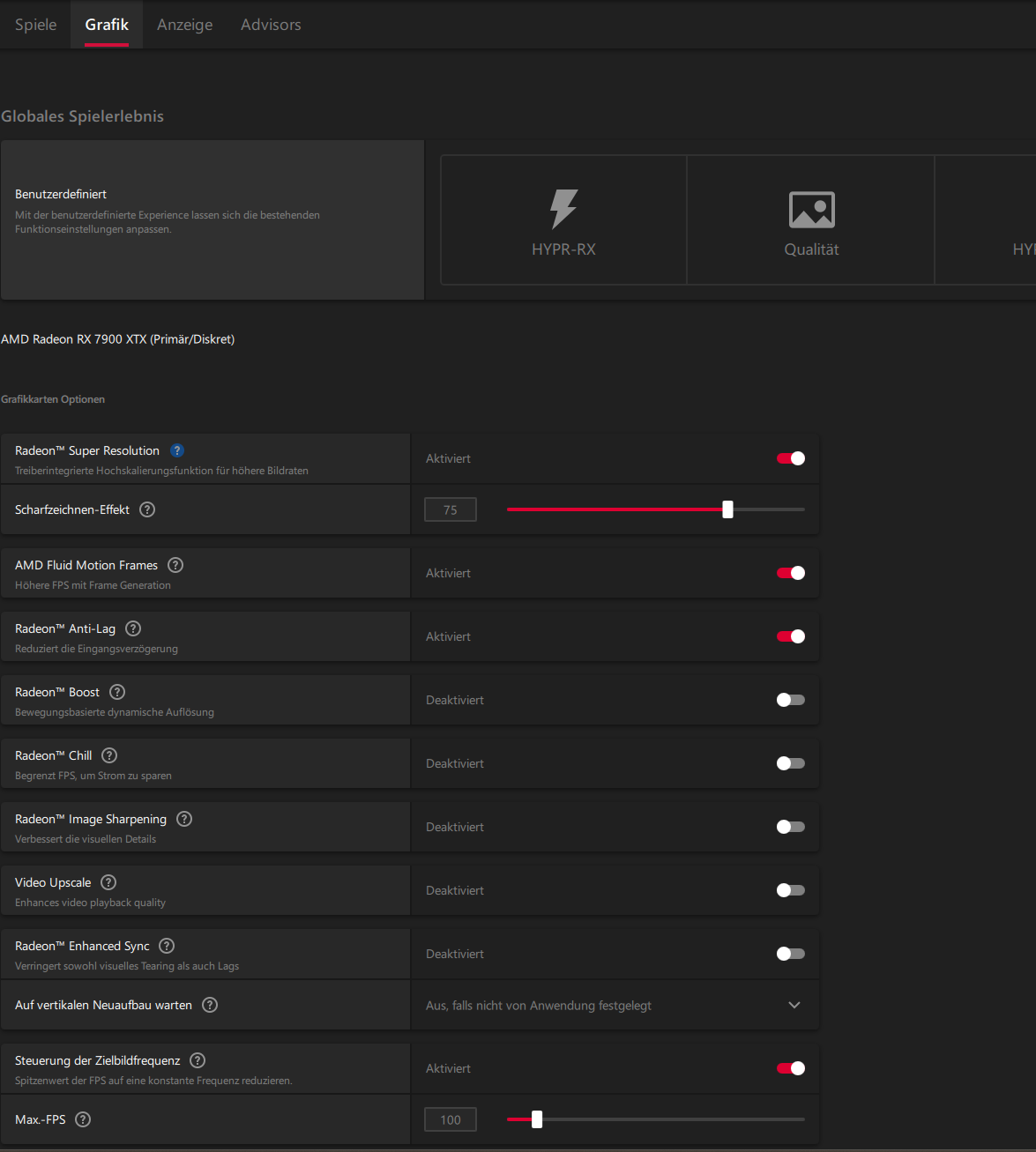Click AMD Radeon RX 7900 XTX label
Screen dimensions: 1036x1152
[118, 339]
